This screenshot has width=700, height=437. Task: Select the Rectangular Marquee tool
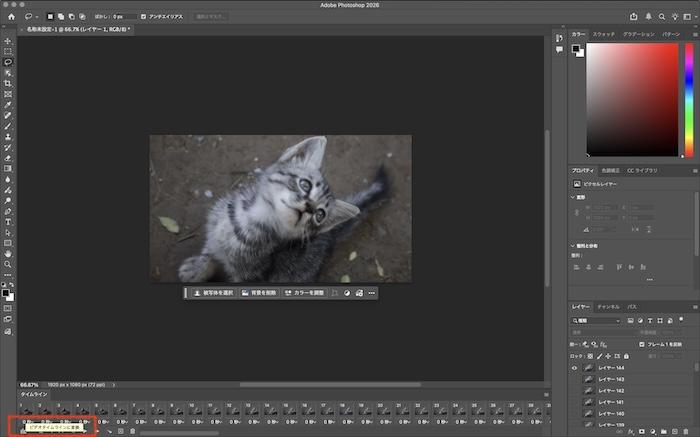(x=8, y=51)
